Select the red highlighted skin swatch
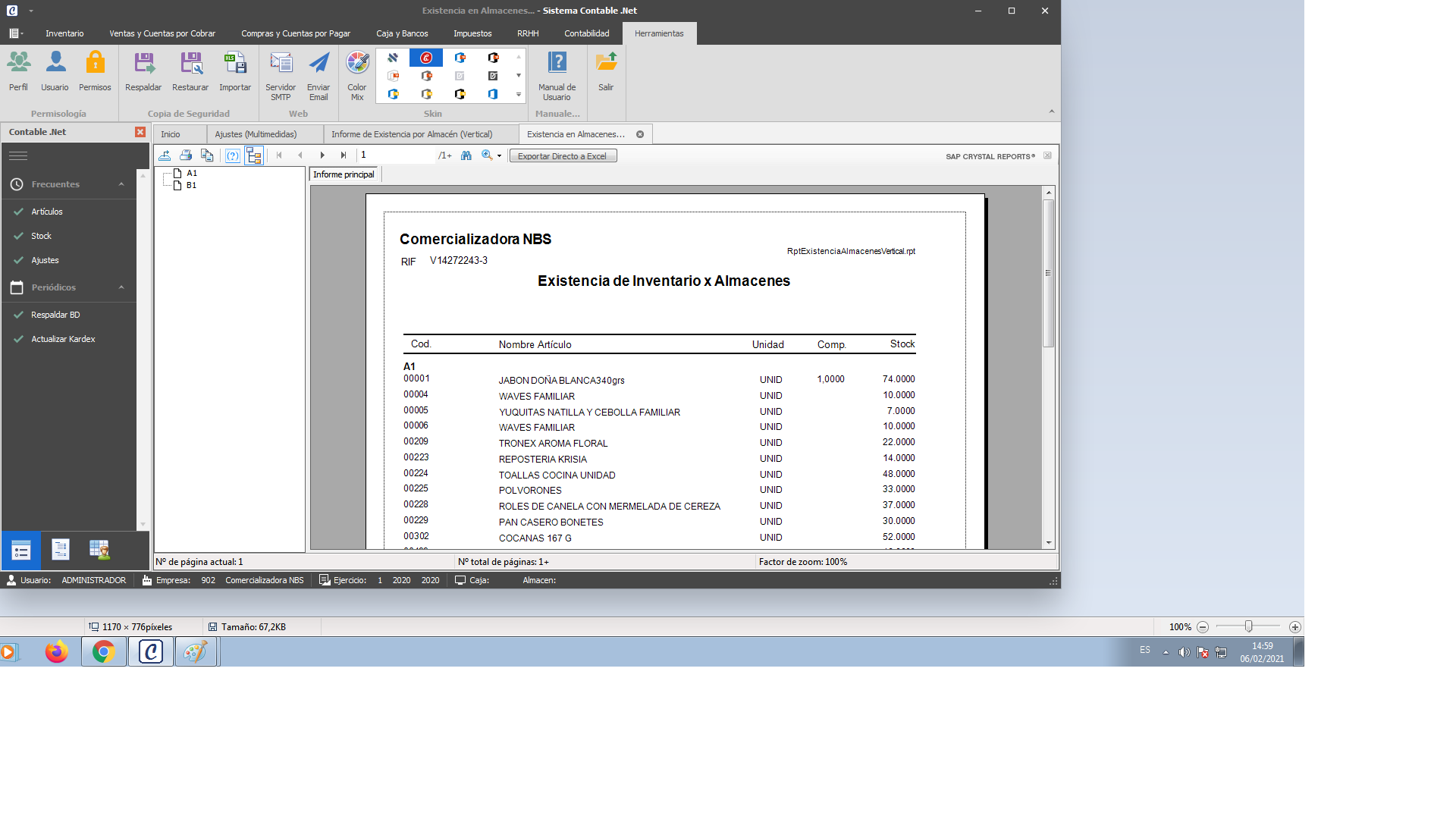Screen dimensions: 1456x819 (426, 58)
